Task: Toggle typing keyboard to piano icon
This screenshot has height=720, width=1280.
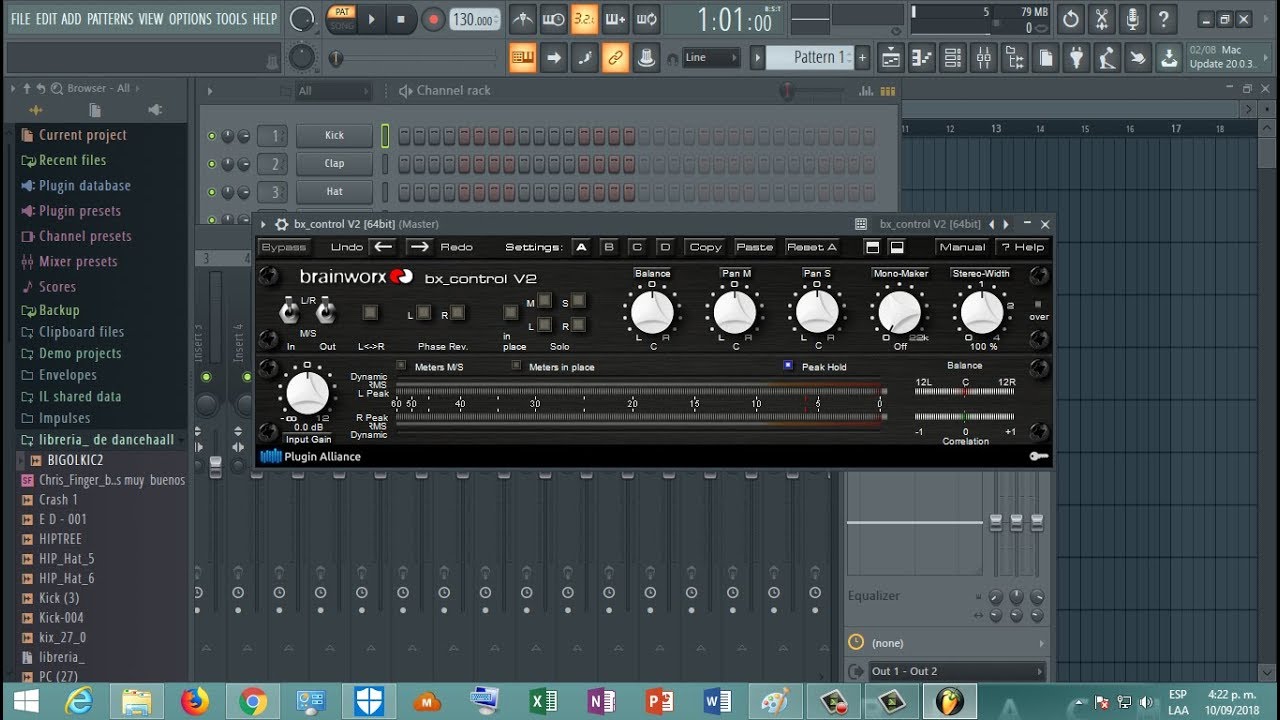Action: pos(523,58)
